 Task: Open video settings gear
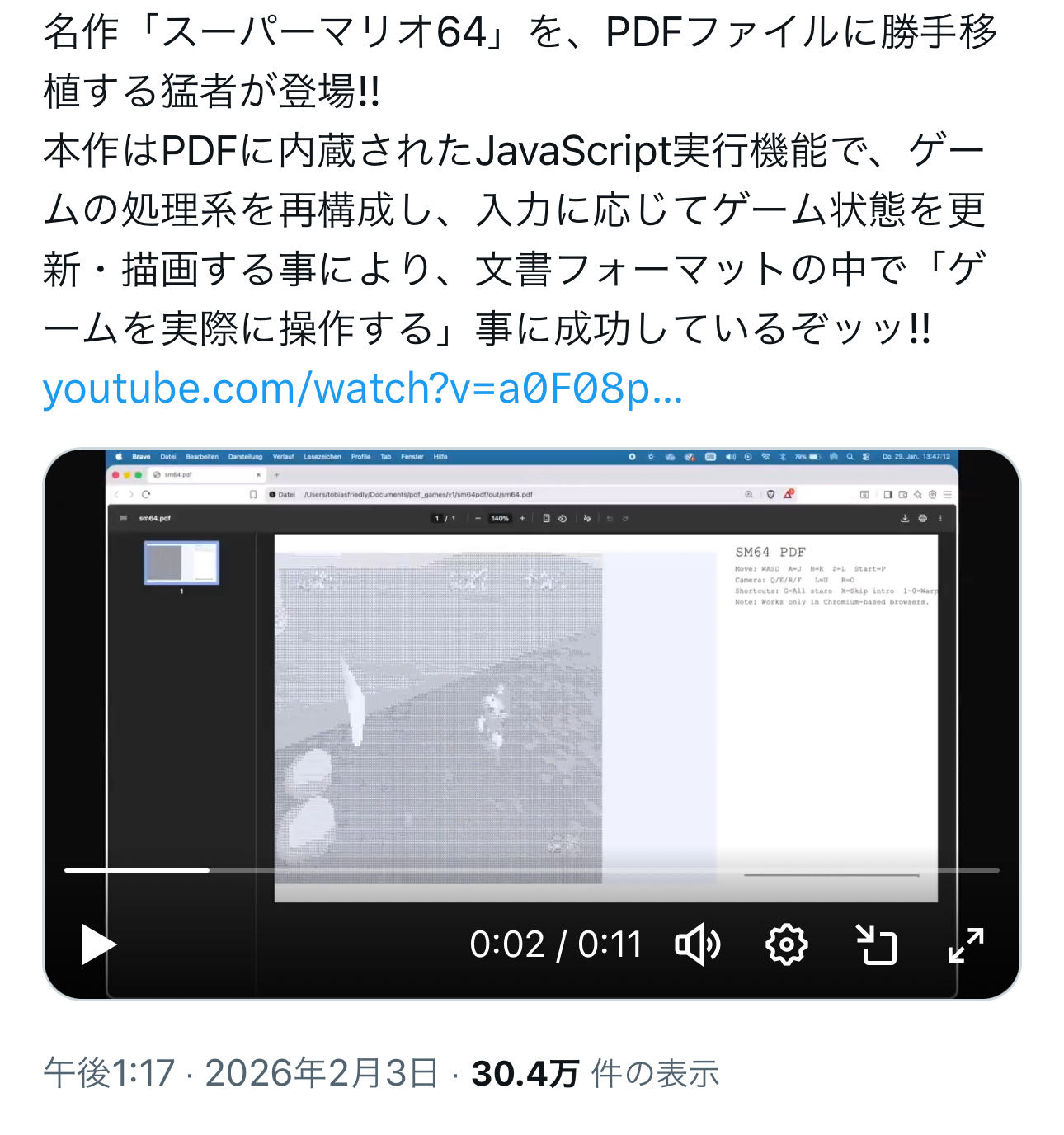click(787, 944)
